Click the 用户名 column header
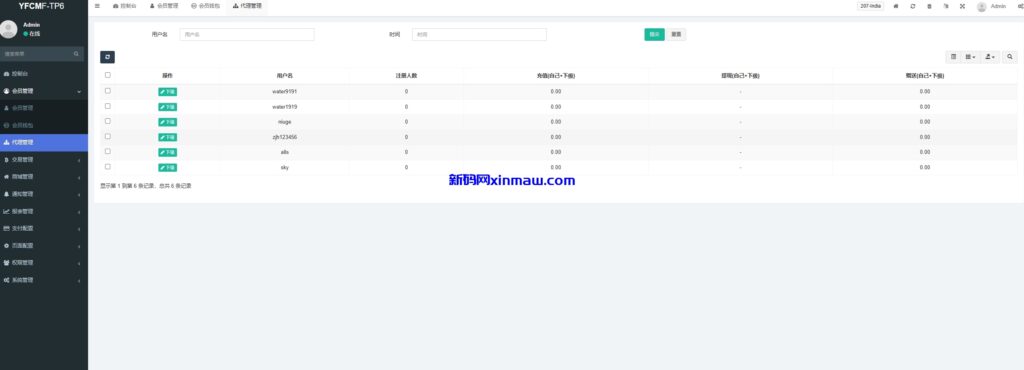1024x370 pixels. point(285,76)
